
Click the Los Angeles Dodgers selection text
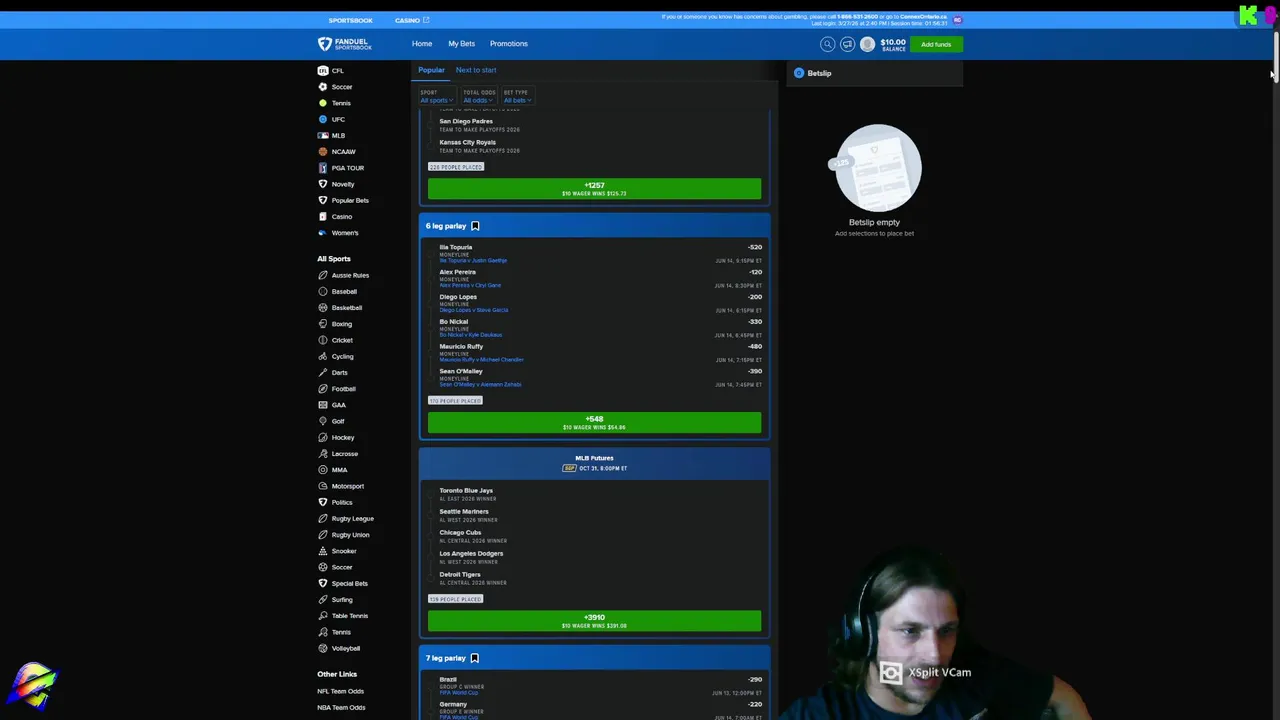(471, 553)
